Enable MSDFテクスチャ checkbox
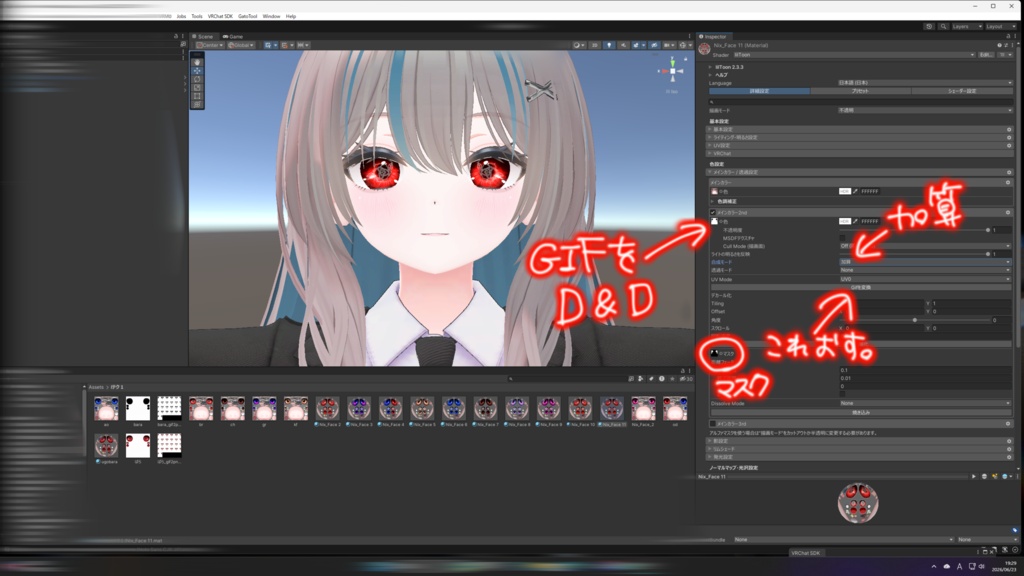This screenshot has width=1024, height=576. tap(842, 238)
